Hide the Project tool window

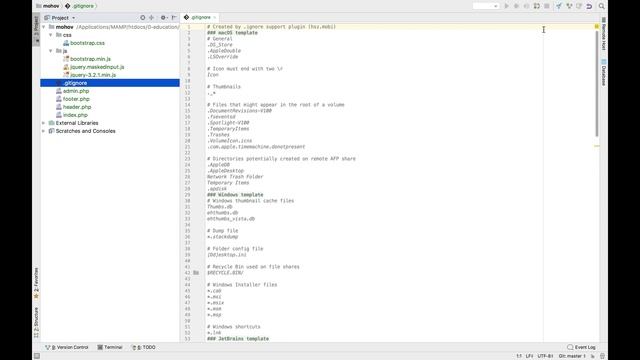click(x=174, y=18)
